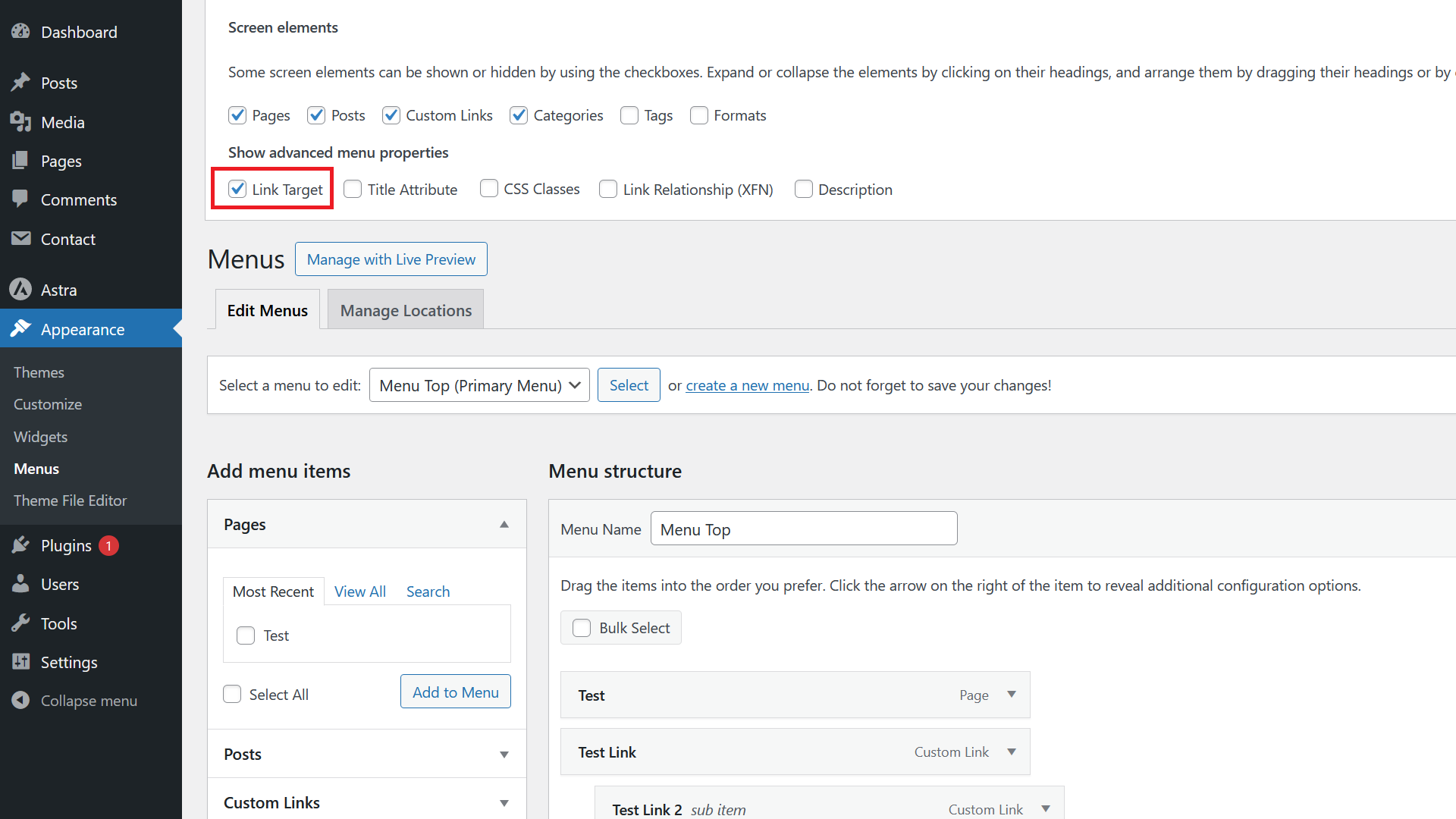Image resolution: width=1456 pixels, height=819 pixels.
Task: Click the Astra logo icon
Action: click(x=20, y=289)
